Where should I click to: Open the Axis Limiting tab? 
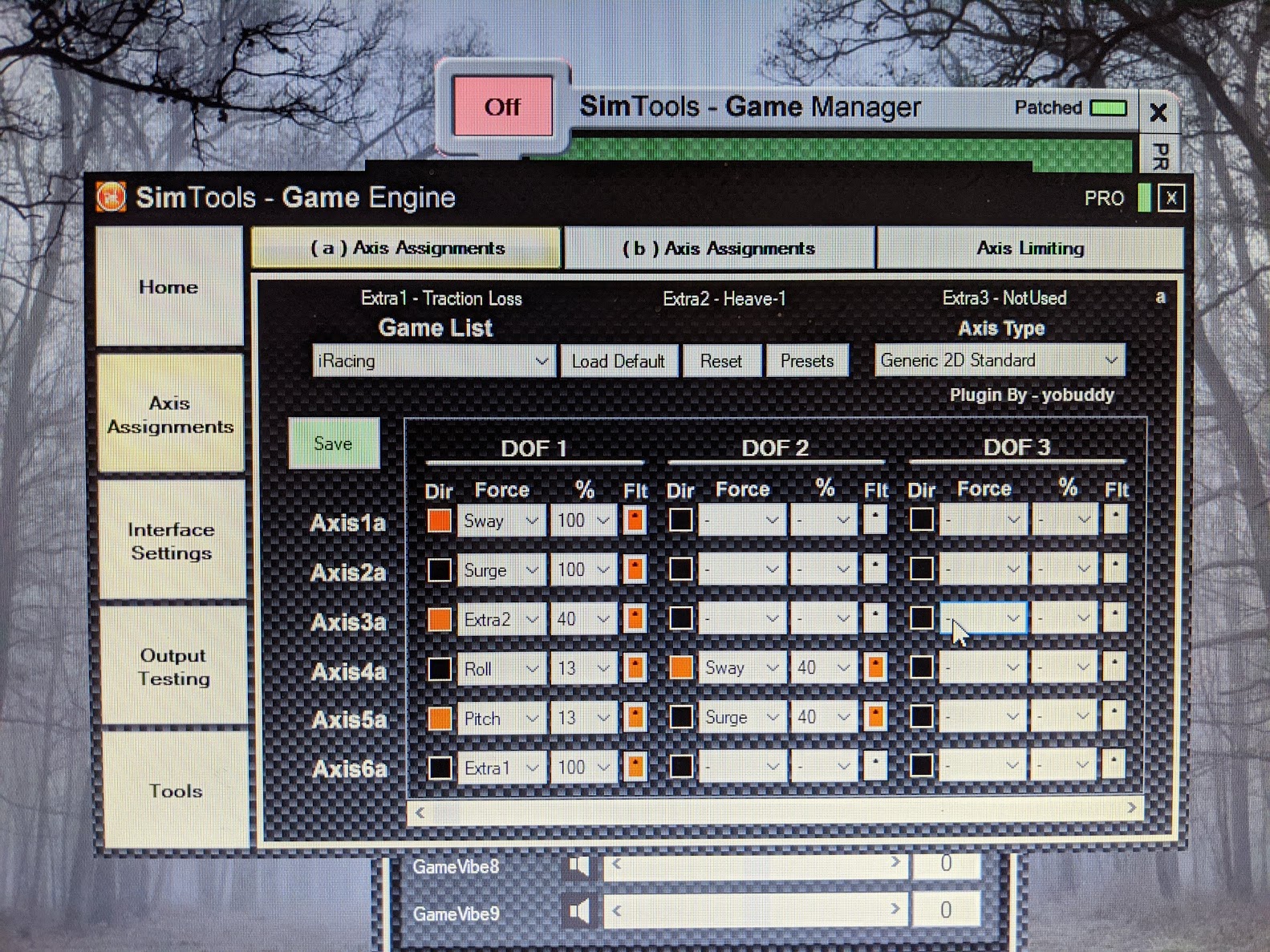pos(1030,248)
